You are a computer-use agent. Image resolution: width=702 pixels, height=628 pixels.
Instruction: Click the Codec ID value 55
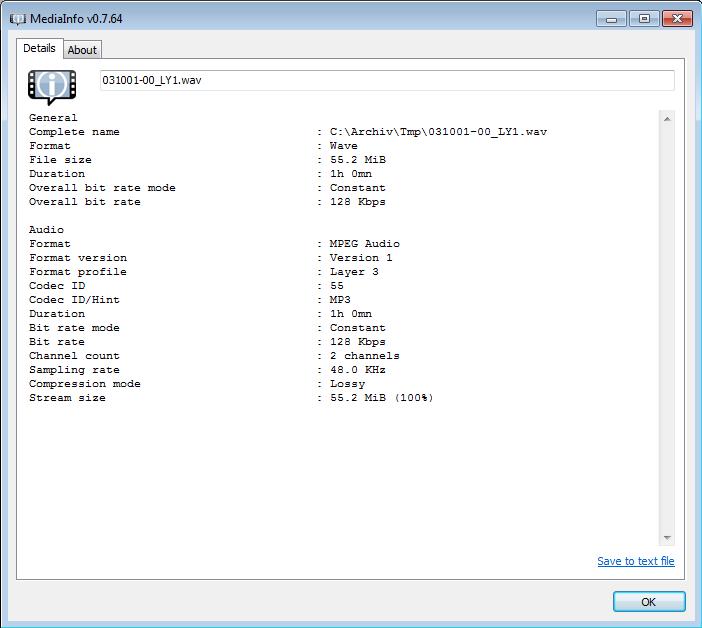point(337,286)
